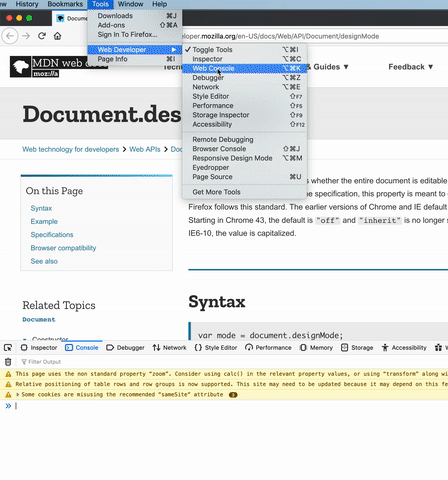This screenshot has width=448, height=480.
Task: Click the MDN web docs logo
Action: tap(59, 67)
